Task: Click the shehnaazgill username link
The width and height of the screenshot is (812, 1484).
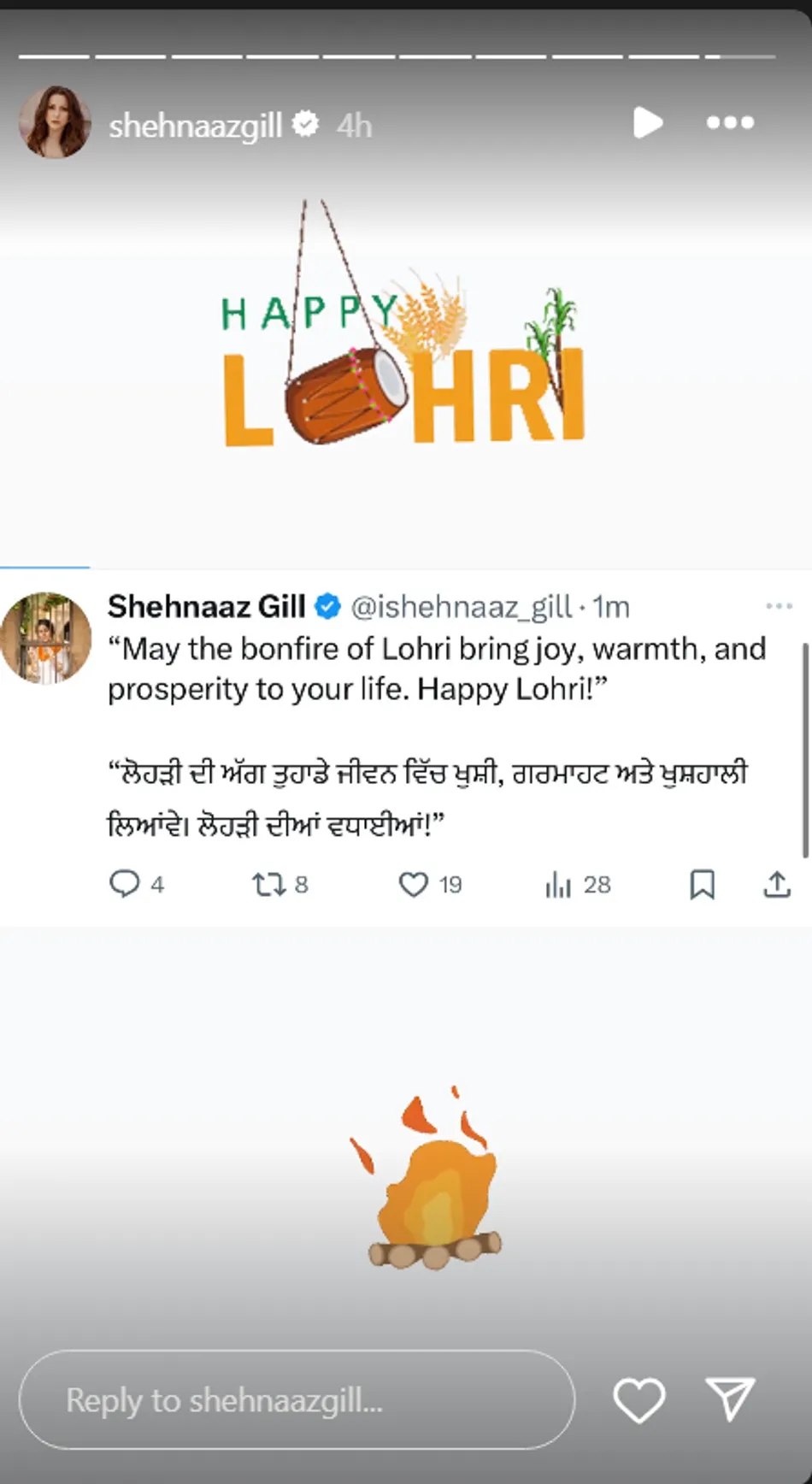Action: (x=196, y=126)
